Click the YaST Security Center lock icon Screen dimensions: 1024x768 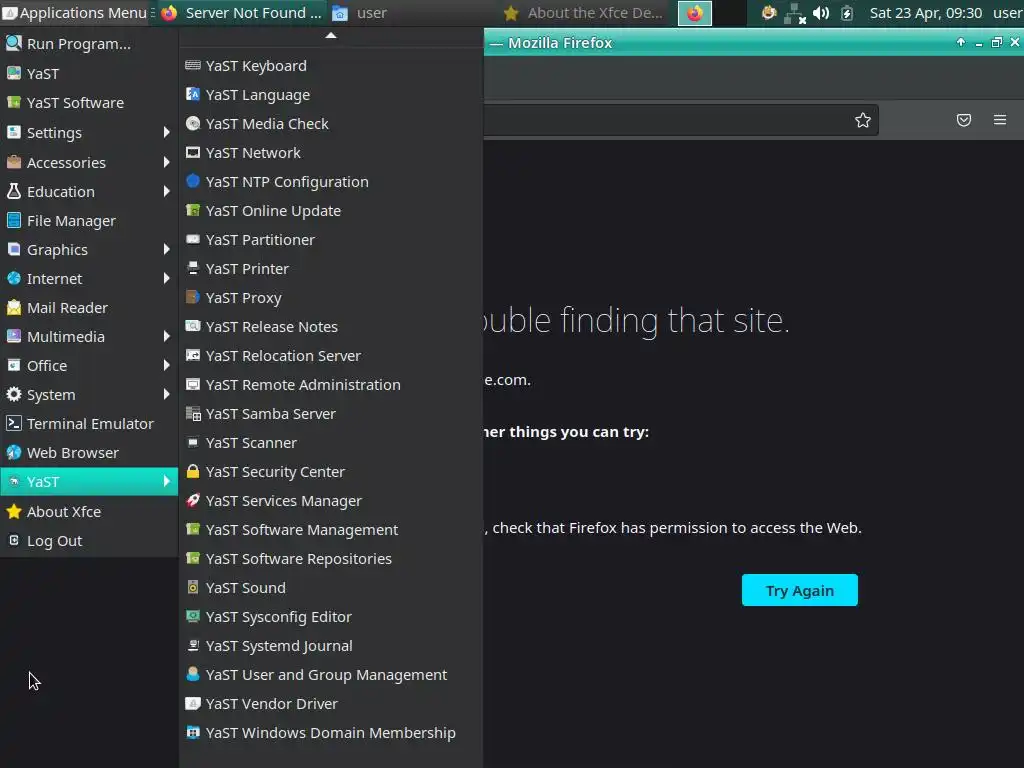coord(193,472)
